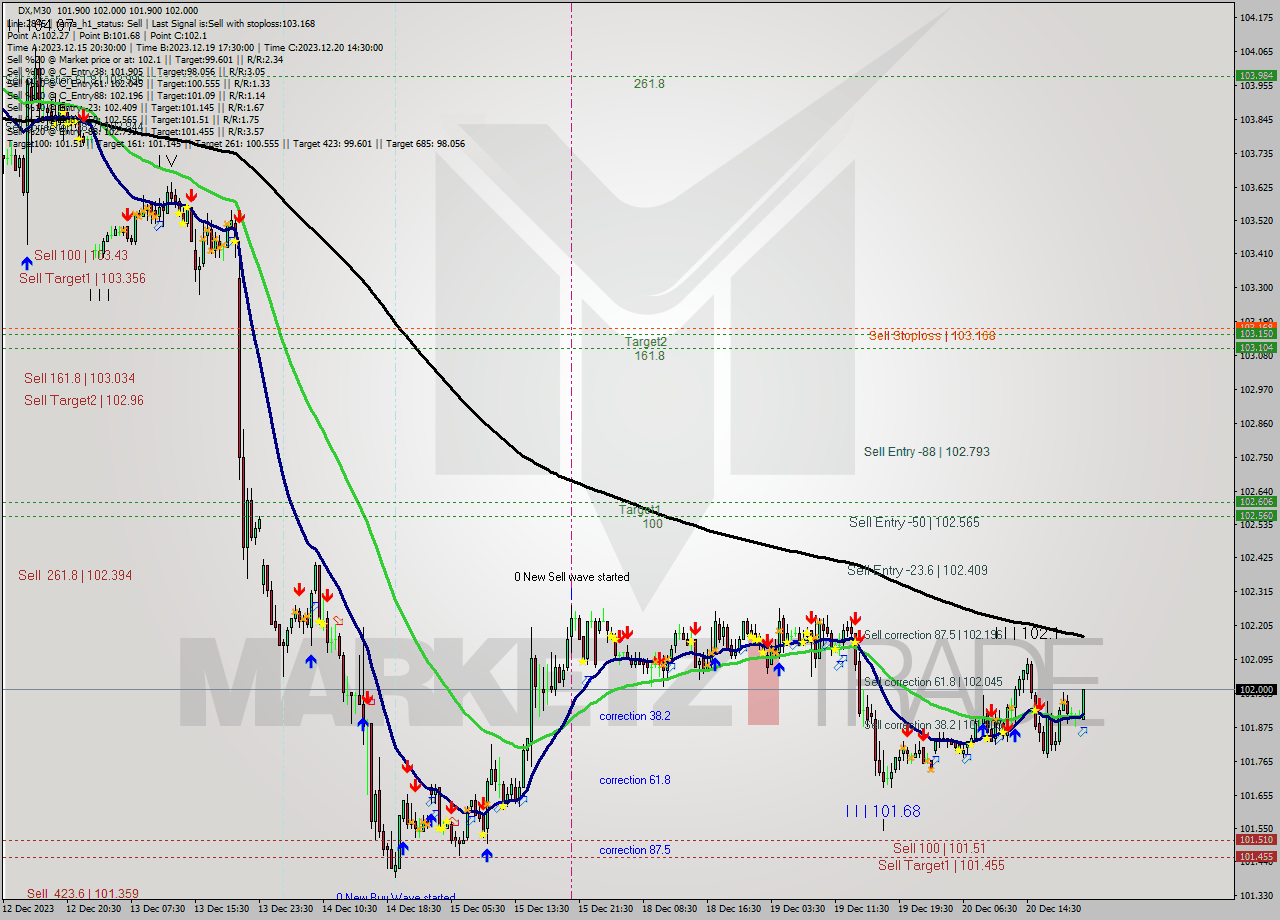Select the 'Sell 161.8 | 103.034' level label
The image size is (1280, 920).
(79, 378)
